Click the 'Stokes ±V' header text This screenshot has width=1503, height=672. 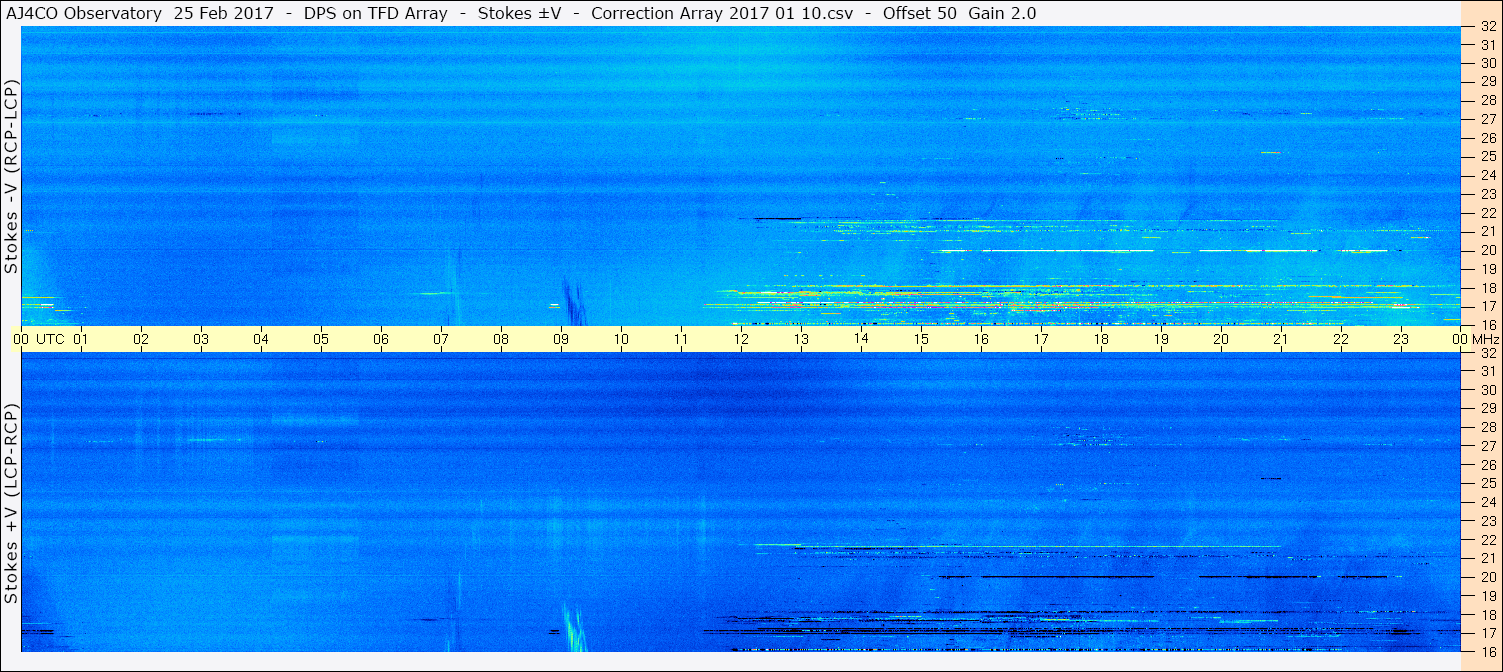[519, 13]
